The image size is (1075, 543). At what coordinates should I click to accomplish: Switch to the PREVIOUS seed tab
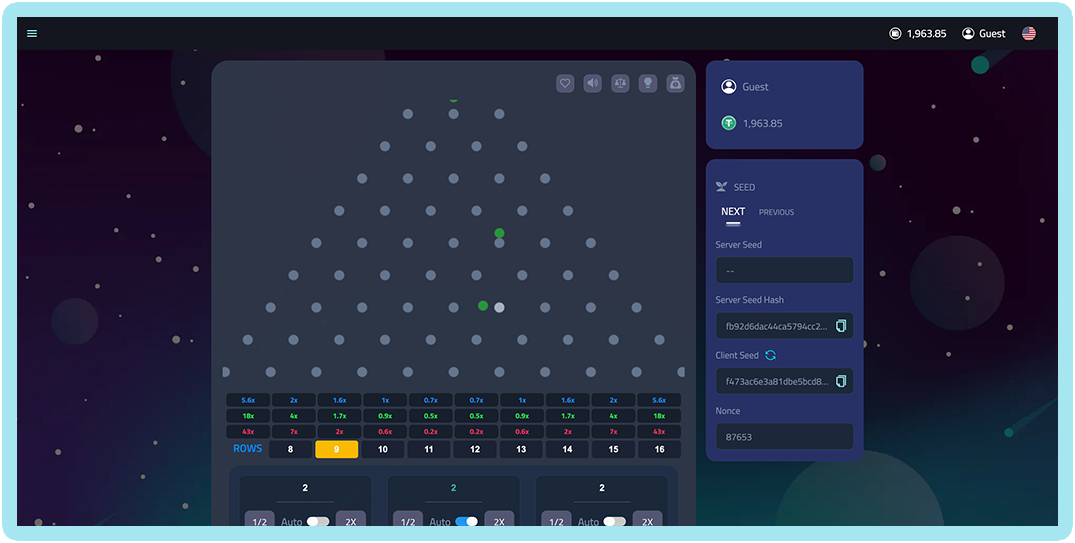coord(776,213)
